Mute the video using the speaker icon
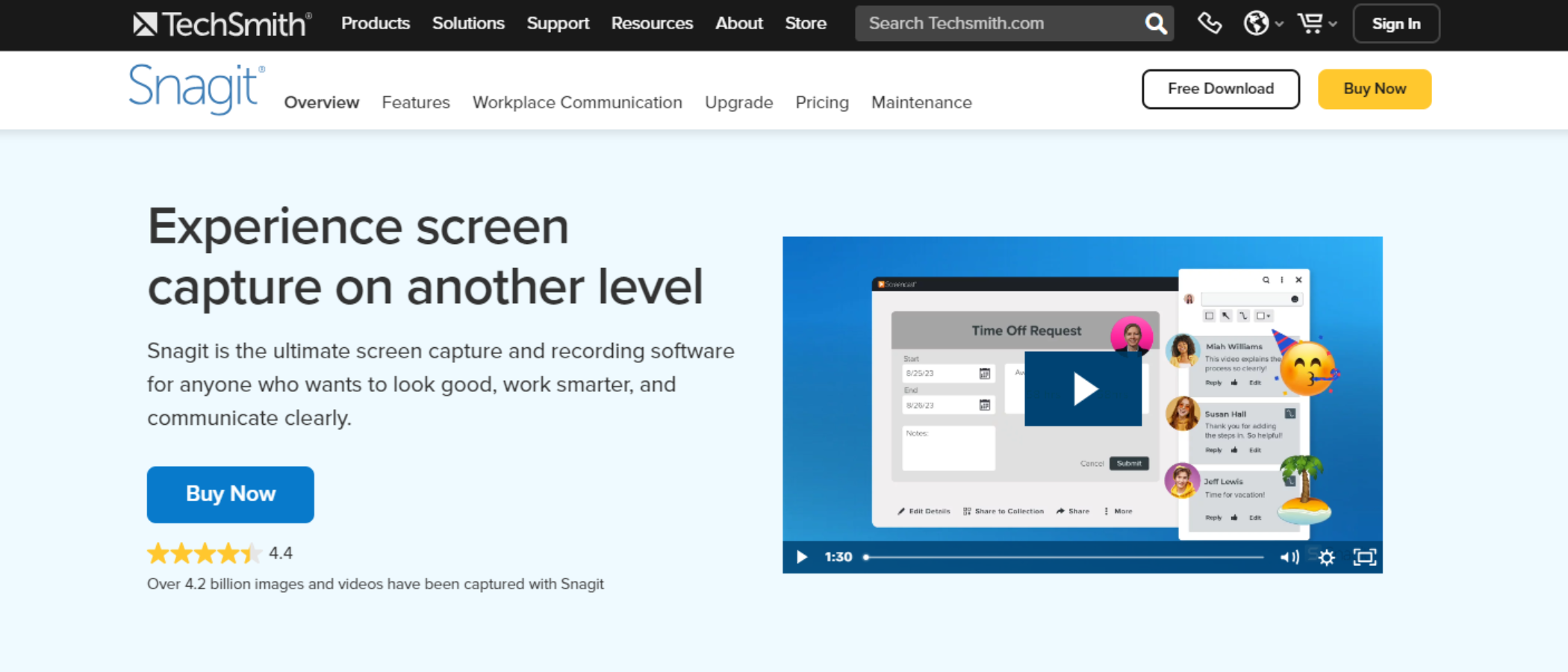 point(1289,557)
